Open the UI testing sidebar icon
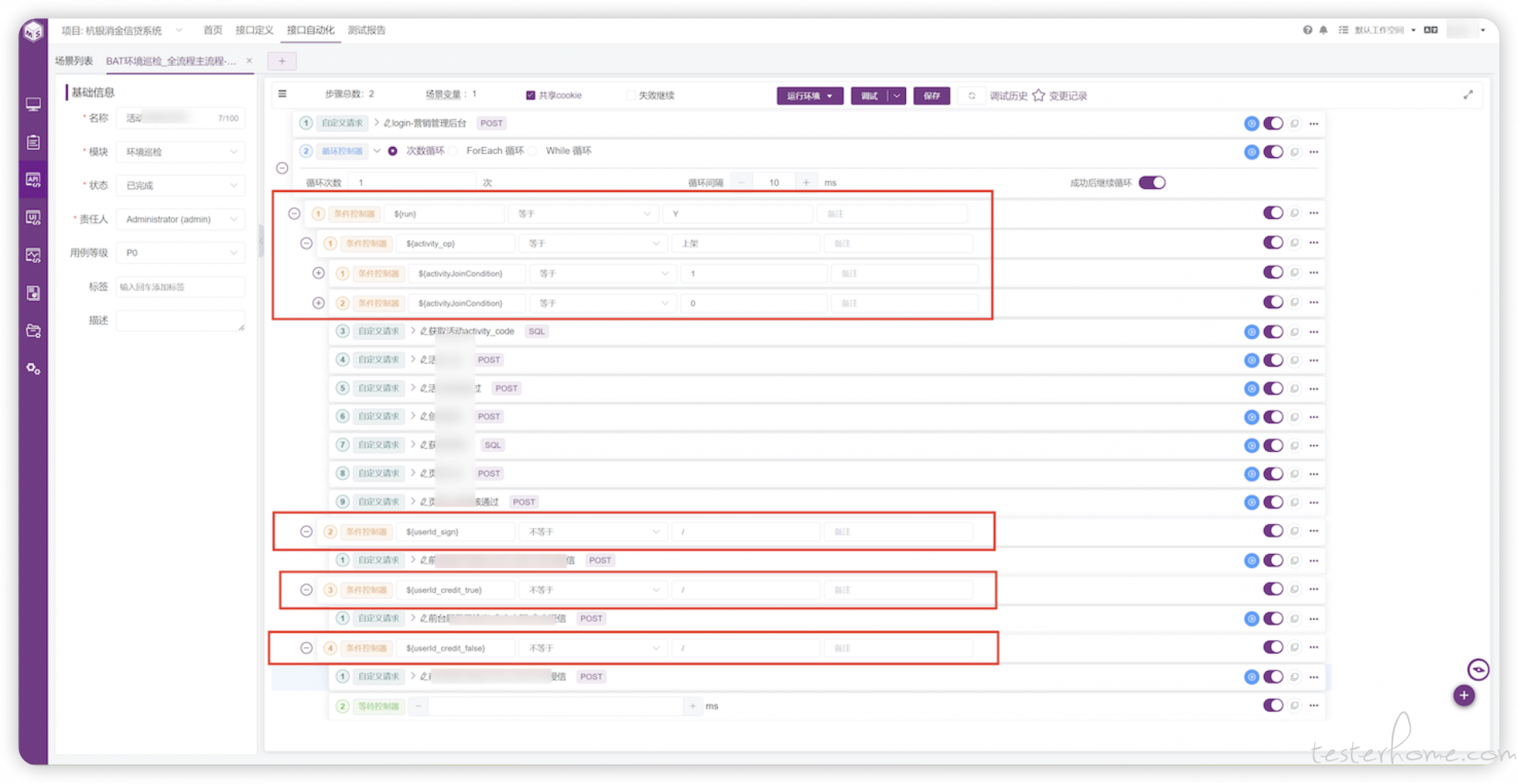 pos(33,217)
